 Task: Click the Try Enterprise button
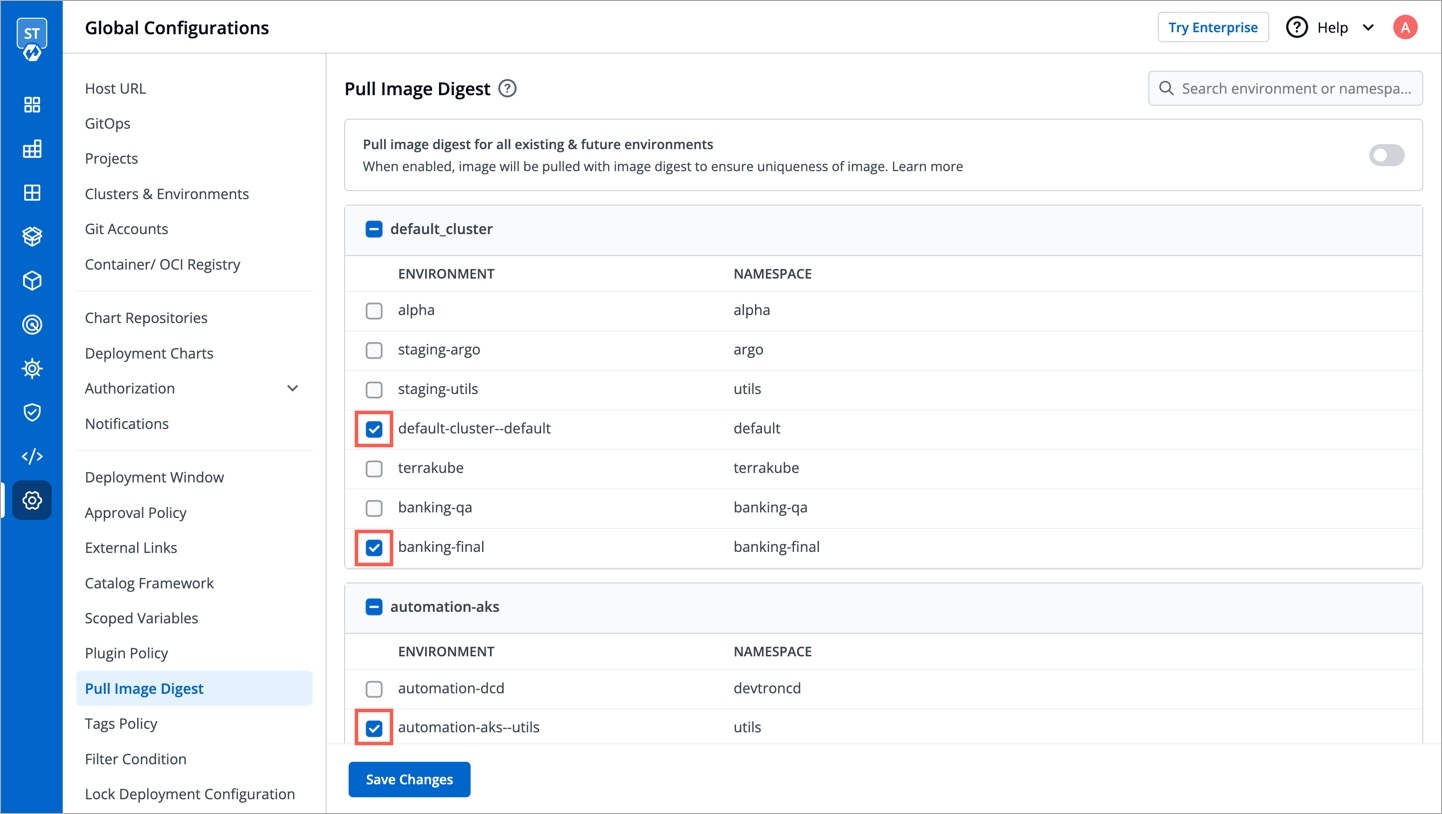[x=1212, y=28]
